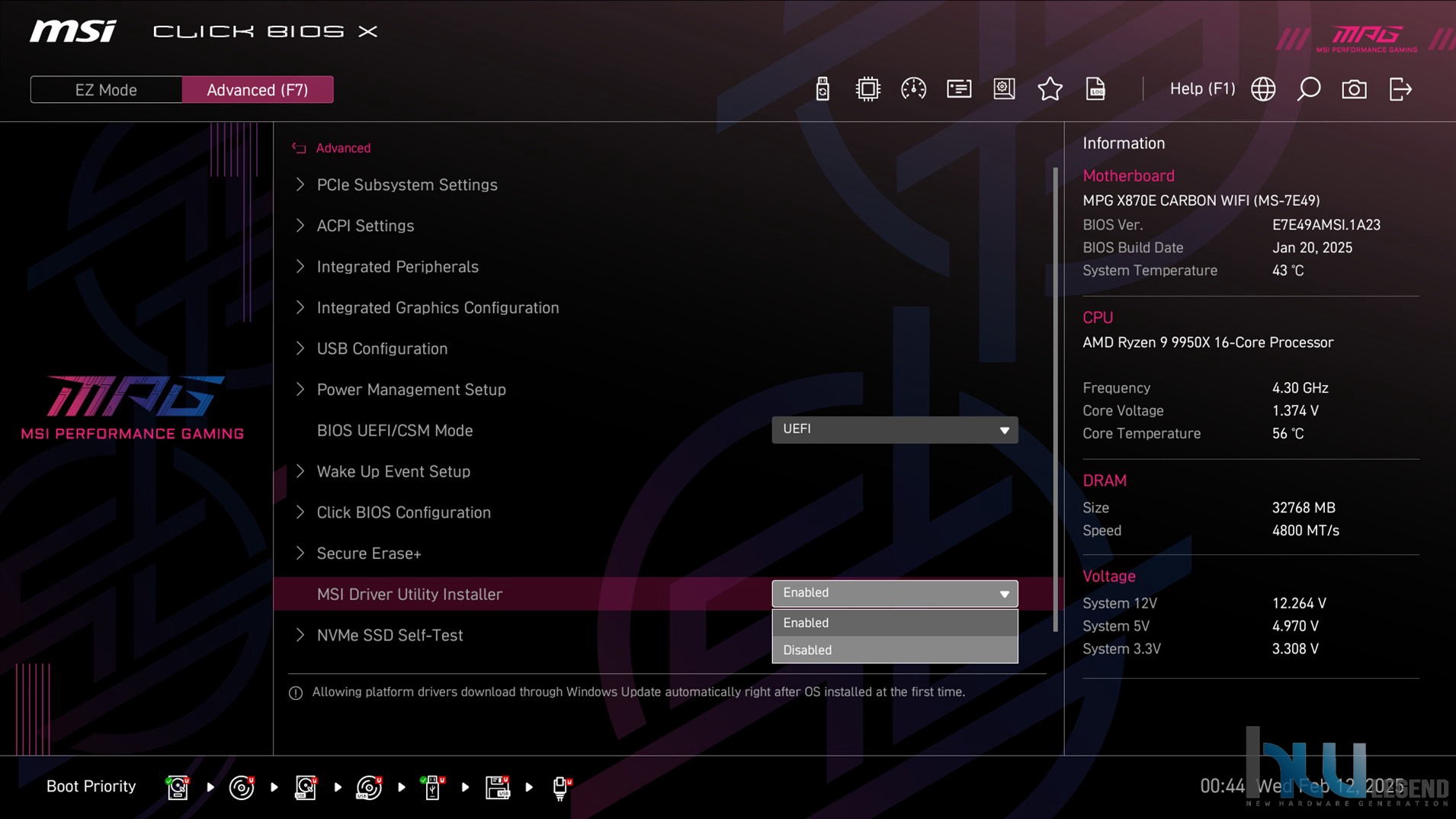The image size is (1456, 819).
Task: Select the hard disk boot priority icon
Action: tap(178, 787)
